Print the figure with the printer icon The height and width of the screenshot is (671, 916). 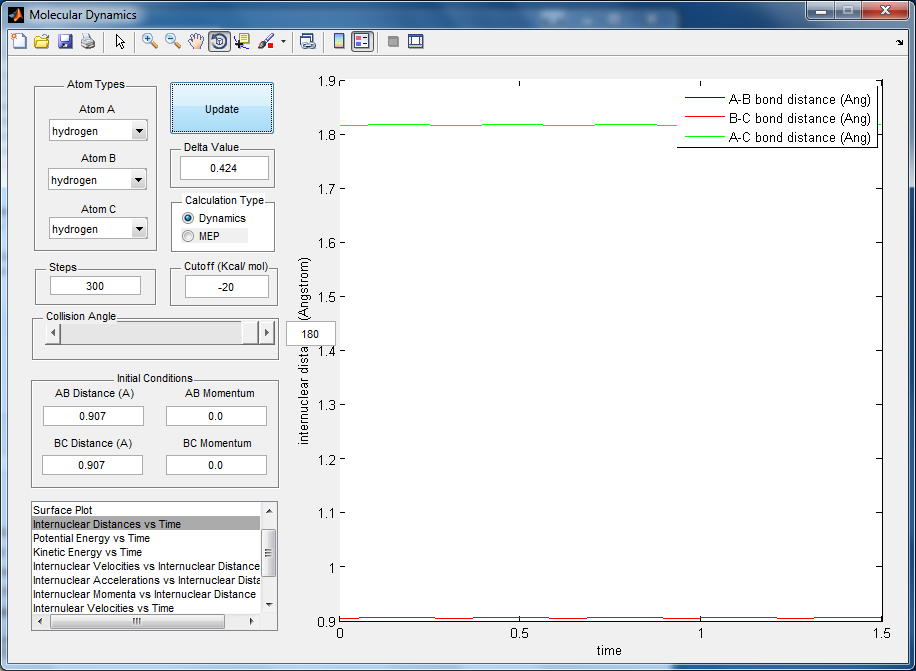pos(88,41)
